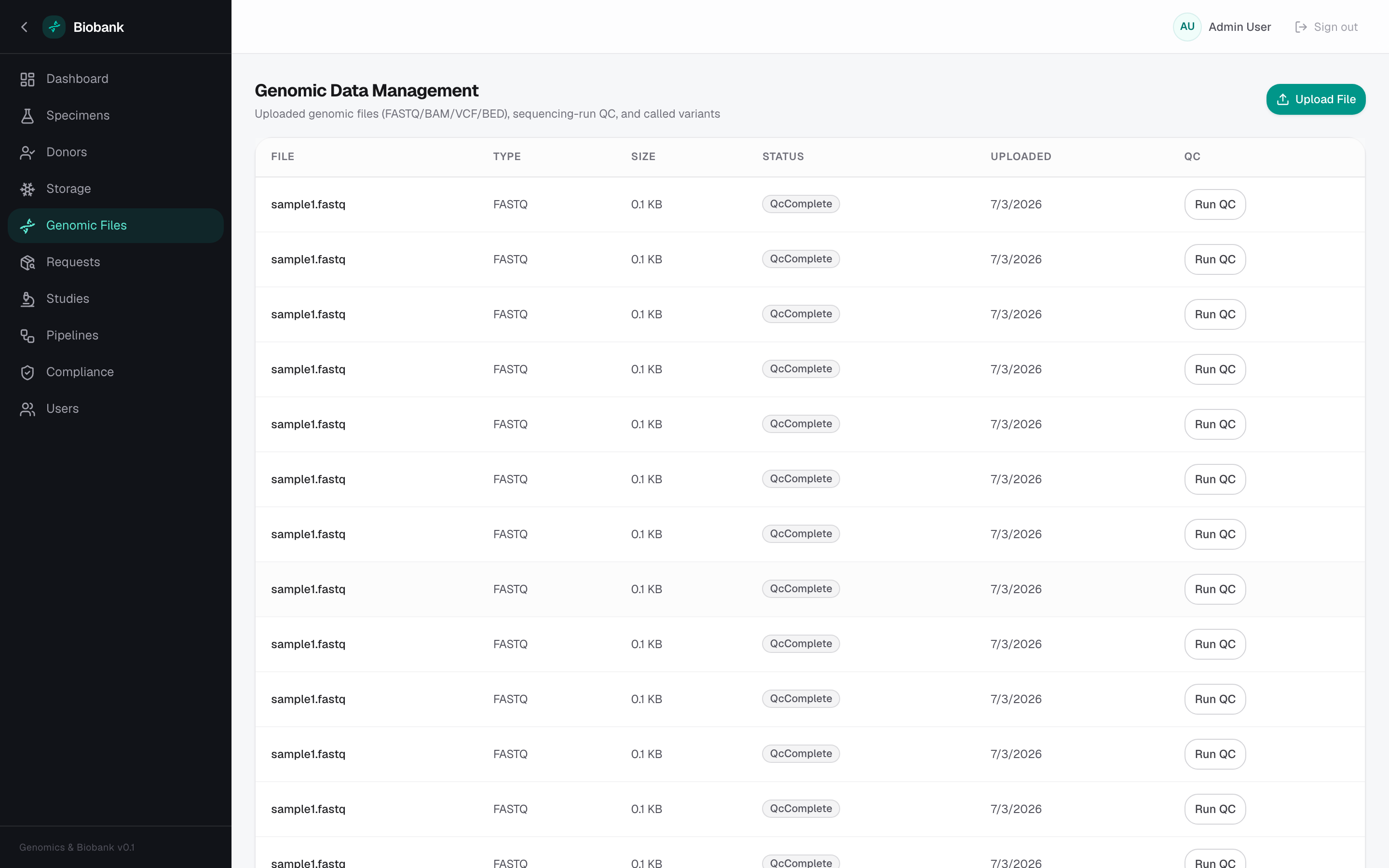Click Run QC in the second table row
The width and height of the screenshot is (1389, 868).
(1214, 259)
